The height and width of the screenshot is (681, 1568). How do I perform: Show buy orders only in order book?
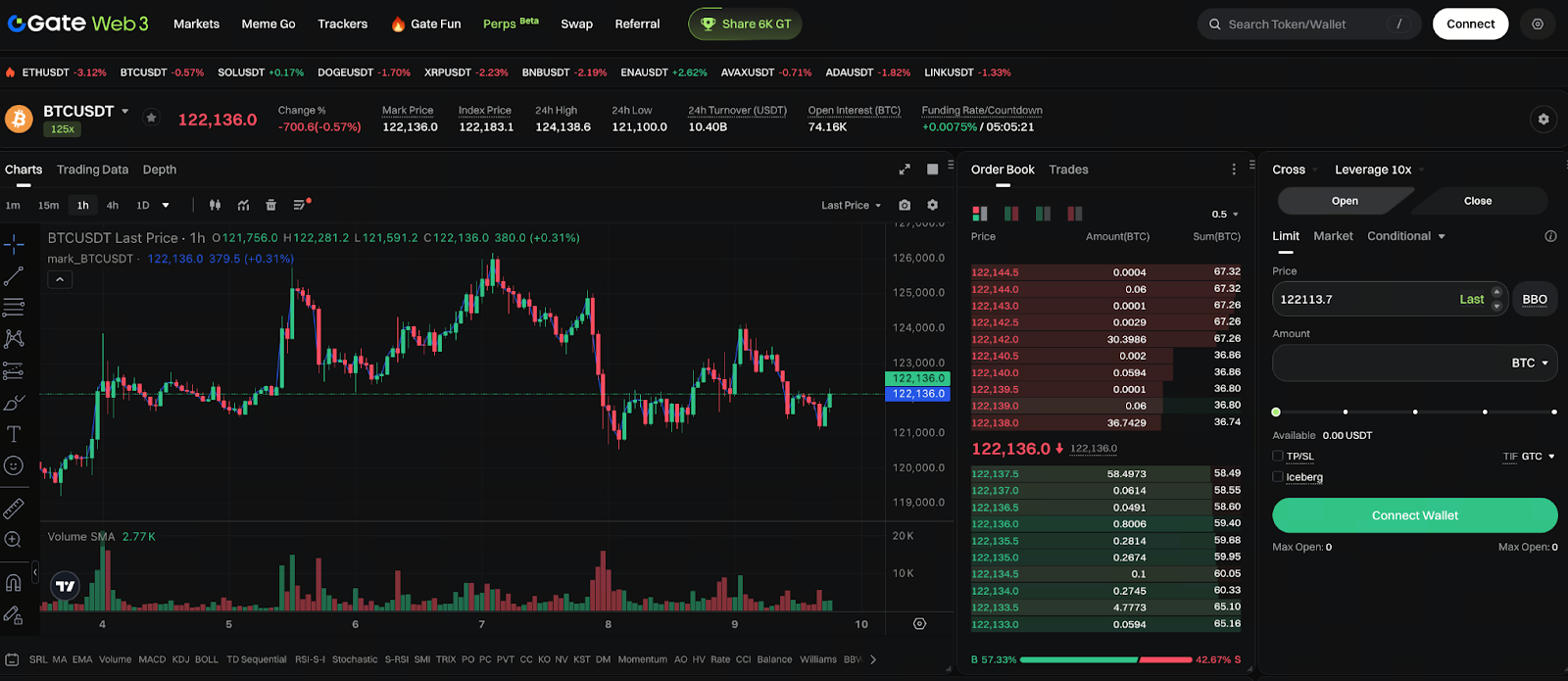pyautogui.click(x=1043, y=214)
